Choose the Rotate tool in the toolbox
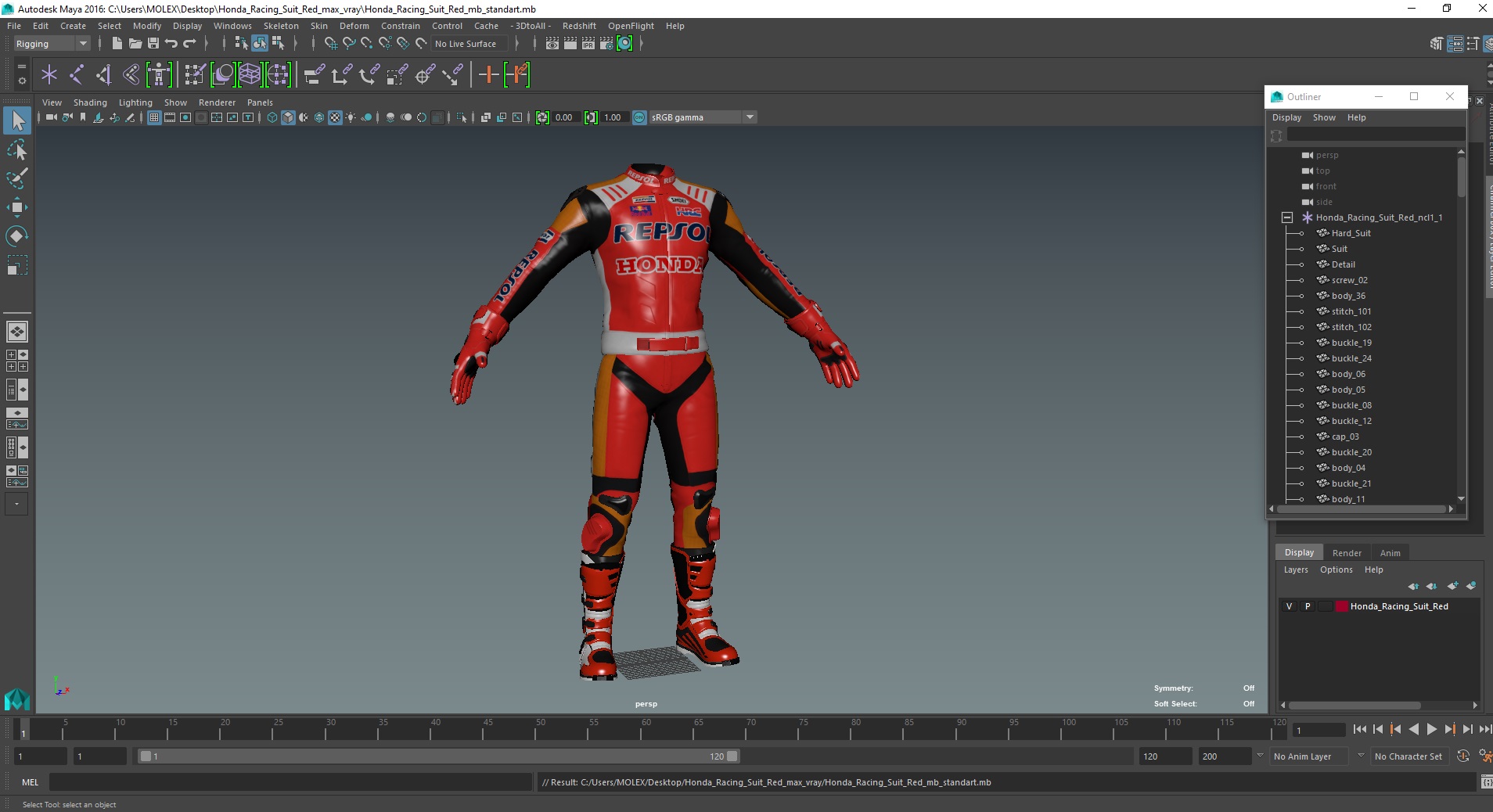 (x=17, y=236)
